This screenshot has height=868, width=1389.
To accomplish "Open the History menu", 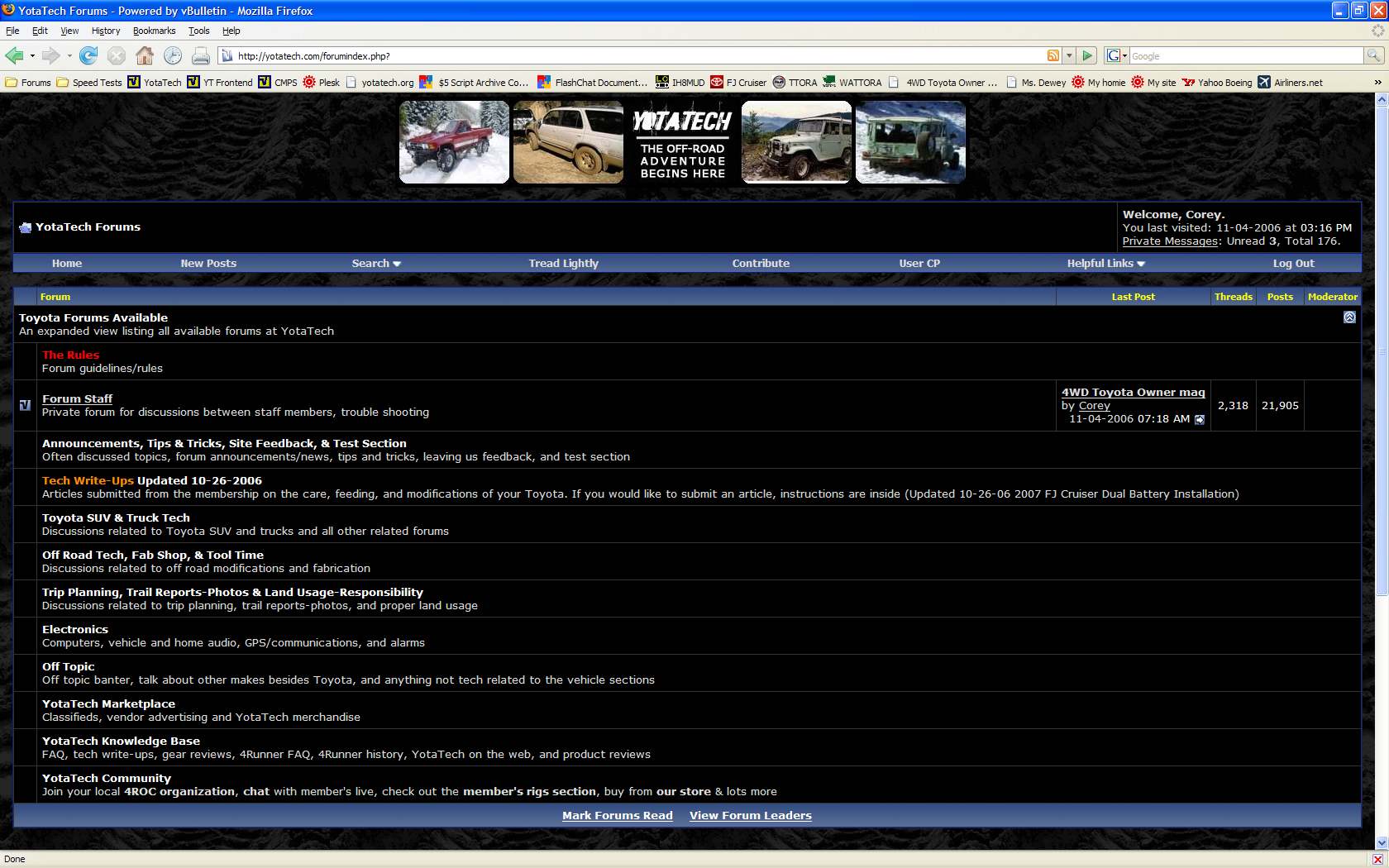I will tap(106, 31).
